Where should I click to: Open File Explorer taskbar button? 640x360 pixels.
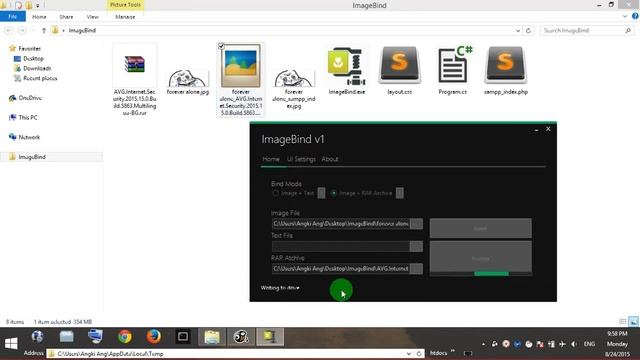click(x=212, y=337)
